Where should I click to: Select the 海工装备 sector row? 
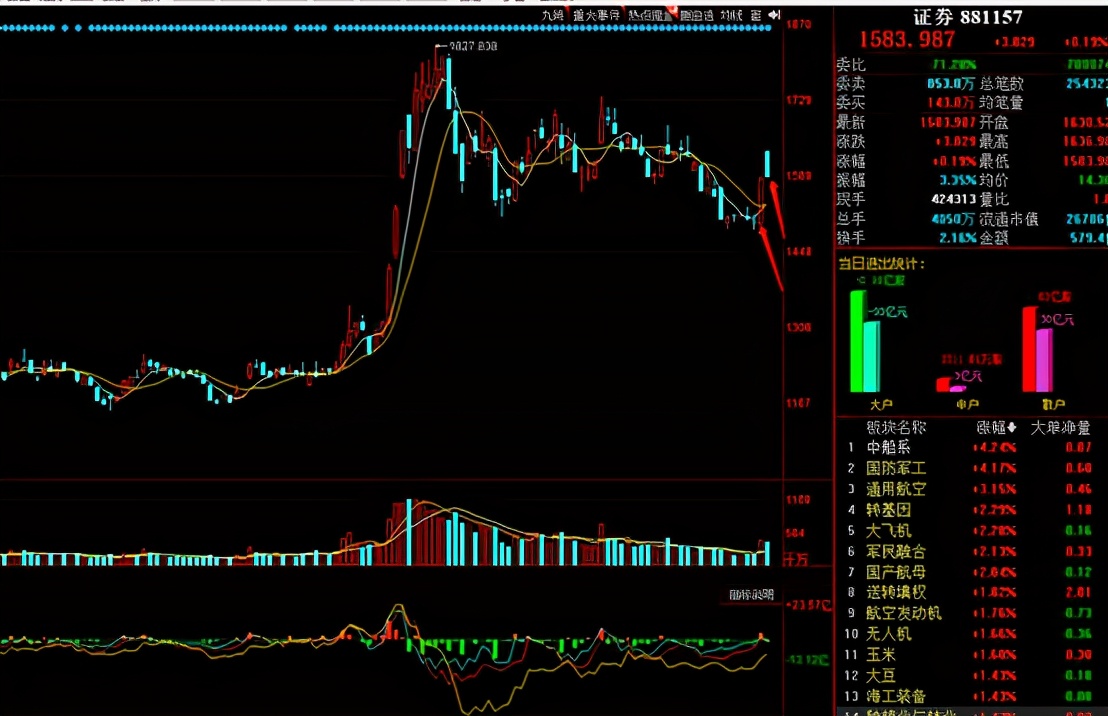point(971,696)
